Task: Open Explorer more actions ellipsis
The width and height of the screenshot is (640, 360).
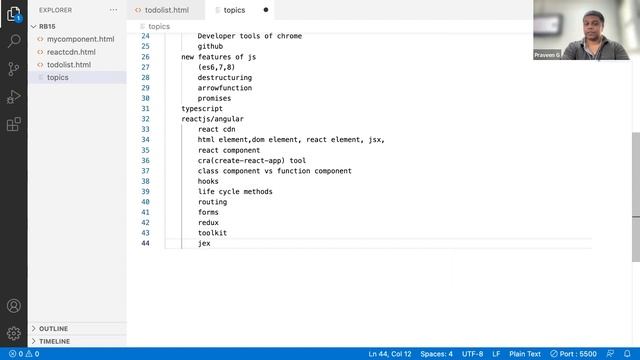Action: pos(113,10)
